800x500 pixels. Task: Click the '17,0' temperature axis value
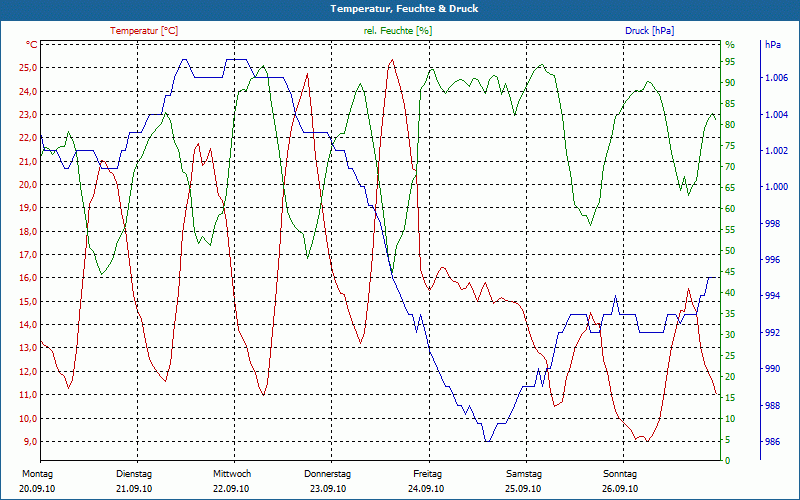click(29, 255)
